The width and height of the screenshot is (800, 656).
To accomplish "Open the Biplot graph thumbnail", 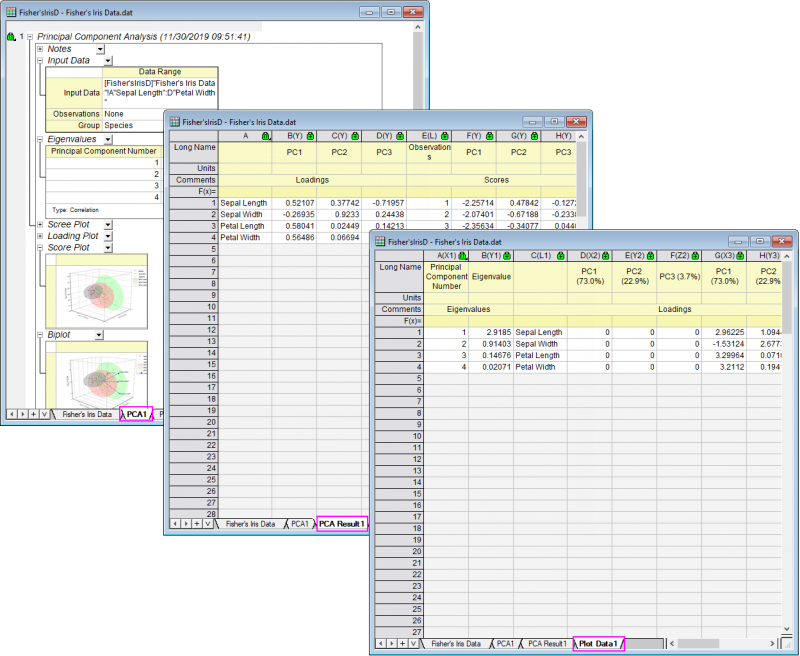I will coord(96,377).
